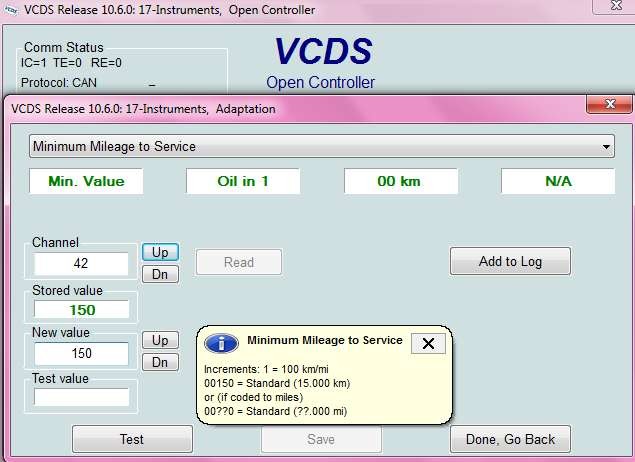This screenshot has width=635, height=462.
Task: Click the VCDS icon in the Open Controller title bar
Action: pos(11,10)
